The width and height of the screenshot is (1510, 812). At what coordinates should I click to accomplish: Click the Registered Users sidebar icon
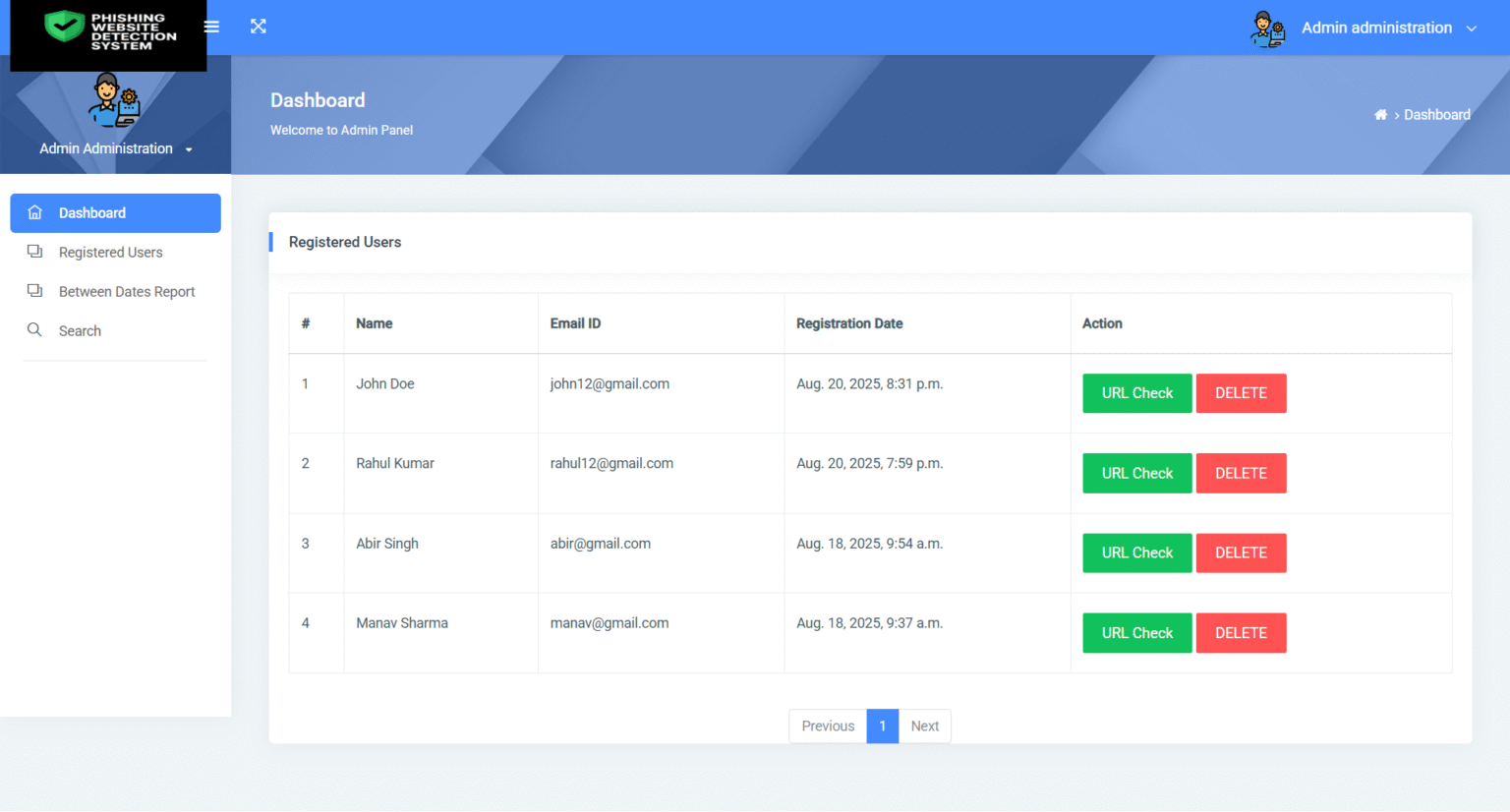34,252
